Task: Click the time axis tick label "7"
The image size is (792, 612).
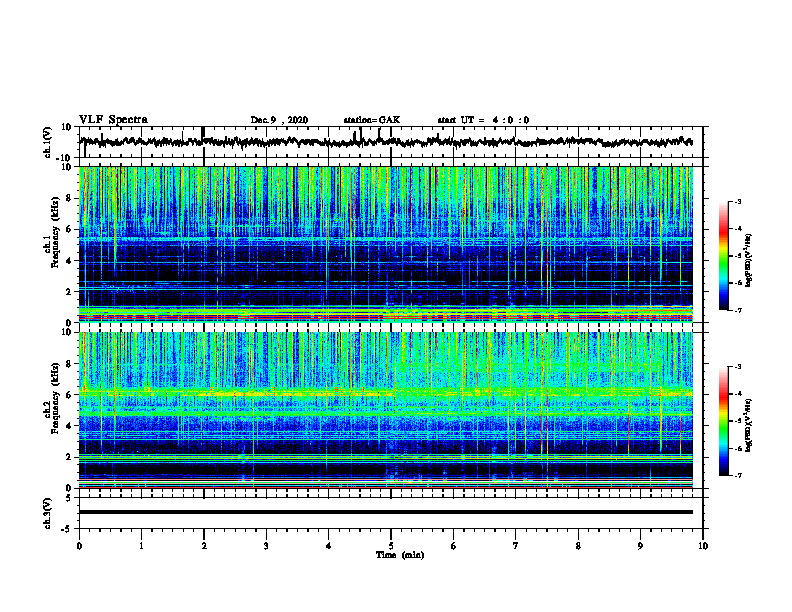Action: tap(516, 546)
